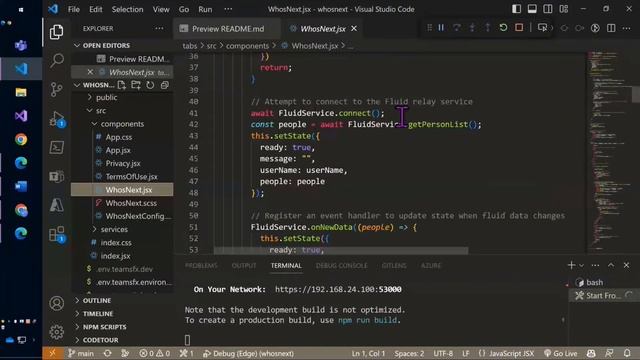The image size is (640, 360).
Task: Open App.jsx in file tree
Action: pyautogui.click(x=118, y=150)
